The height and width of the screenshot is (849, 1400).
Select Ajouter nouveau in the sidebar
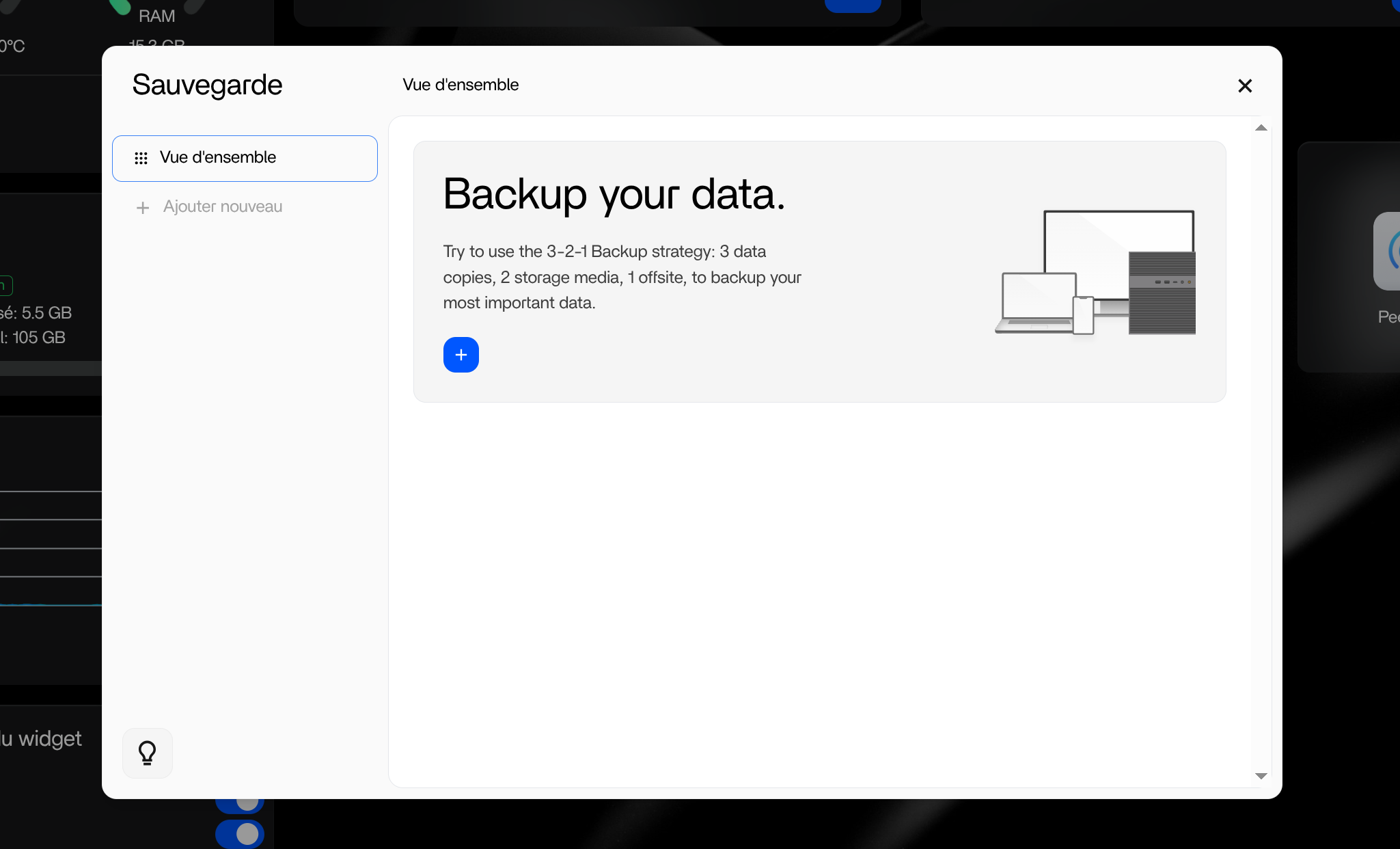click(222, 206)
